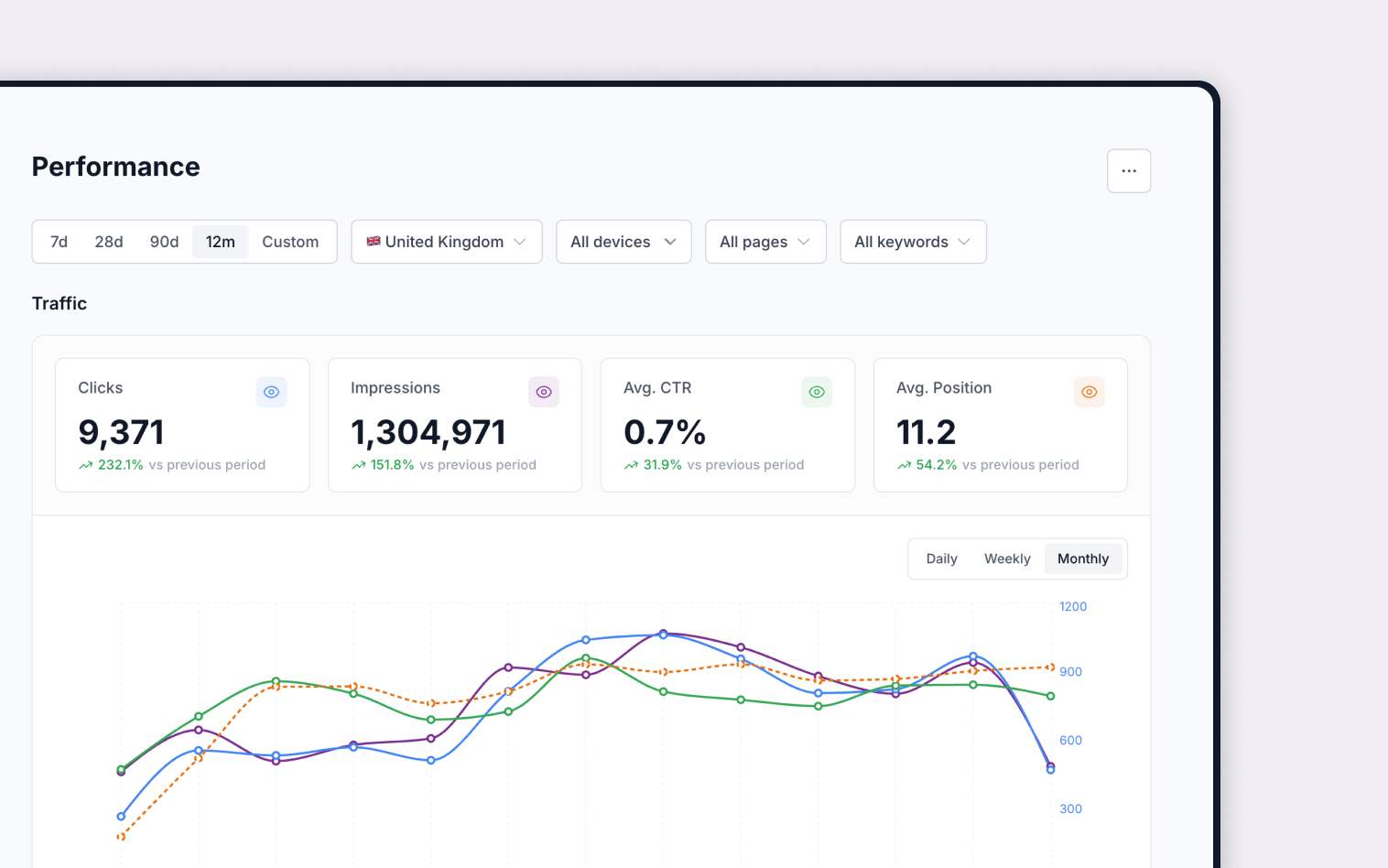
Task: Toggle Clicks series visibility eye icon
Action: (x=271, y=392)
